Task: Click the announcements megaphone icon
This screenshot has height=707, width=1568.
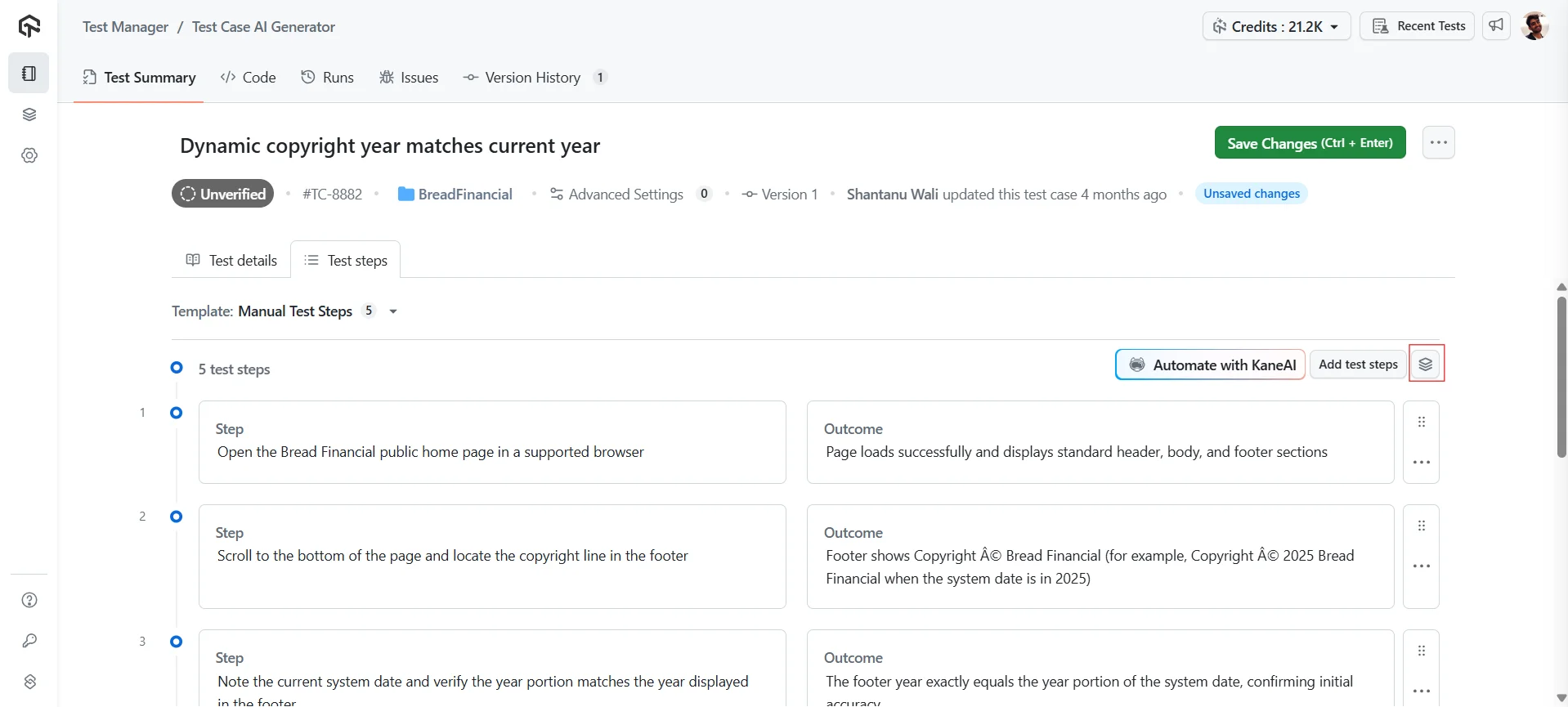Action: coord(1496,26)
